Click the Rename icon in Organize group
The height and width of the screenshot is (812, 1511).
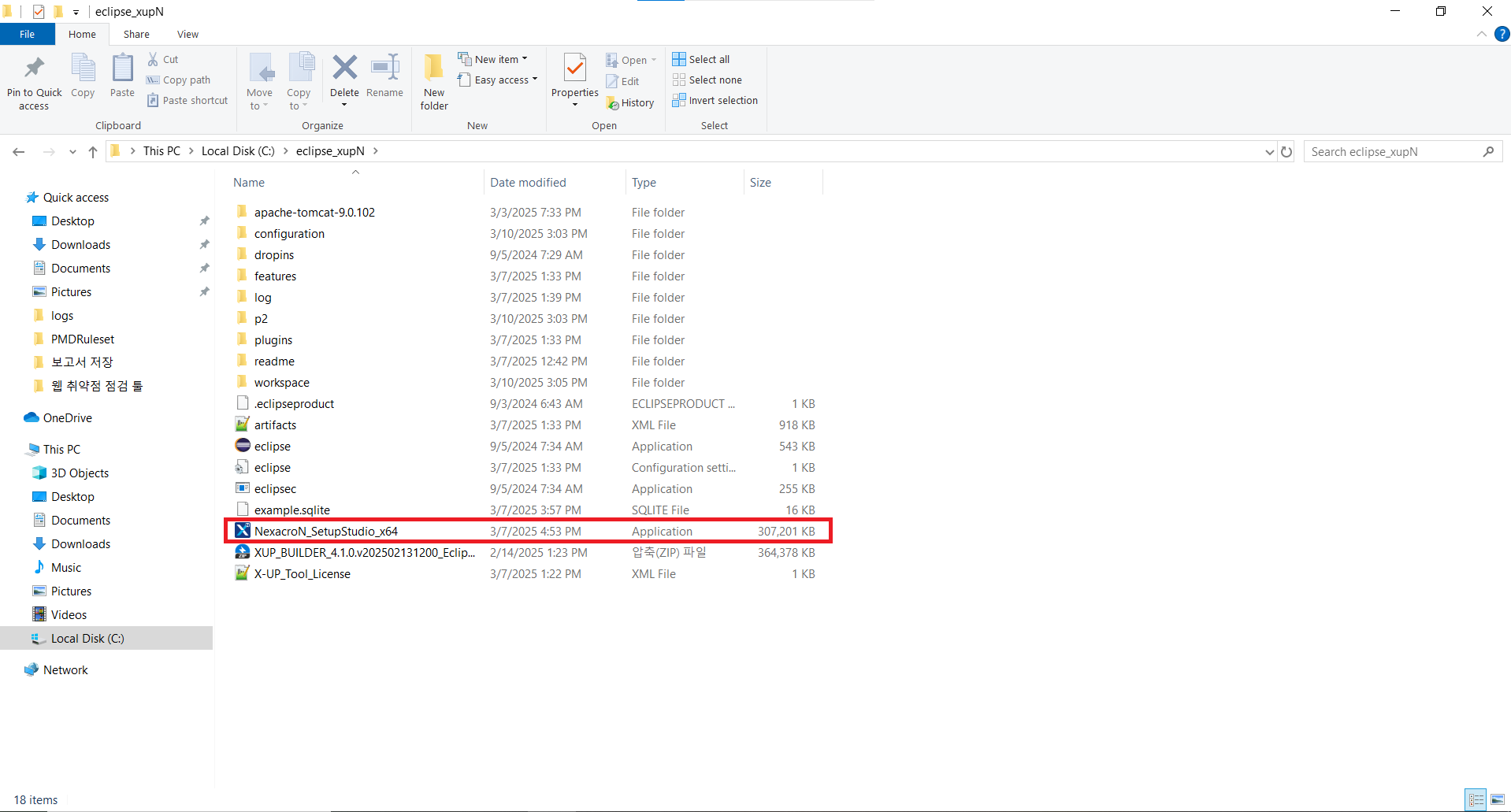tap(384, 69)
